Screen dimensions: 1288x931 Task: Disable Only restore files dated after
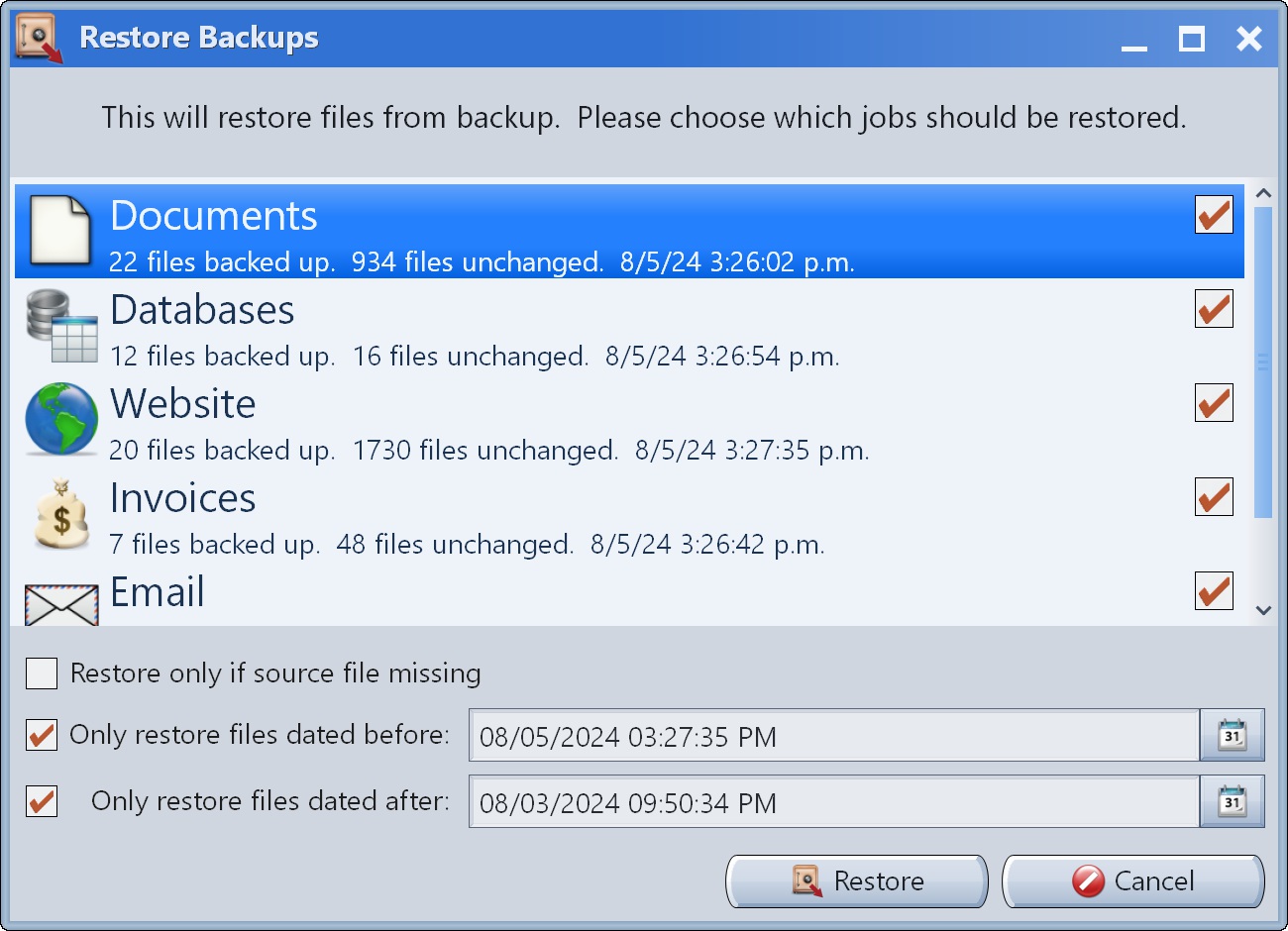click(x=42, y=801)
